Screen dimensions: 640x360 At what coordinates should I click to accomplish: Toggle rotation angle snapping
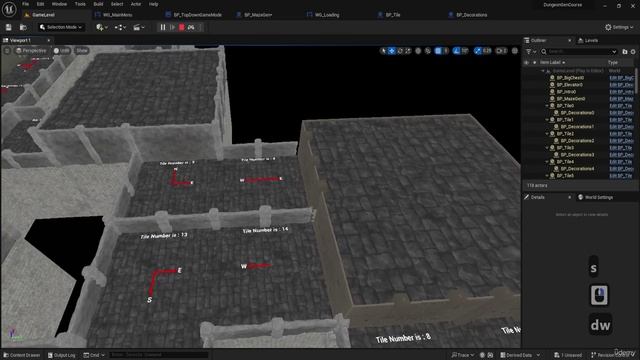[x=456, y=51]
